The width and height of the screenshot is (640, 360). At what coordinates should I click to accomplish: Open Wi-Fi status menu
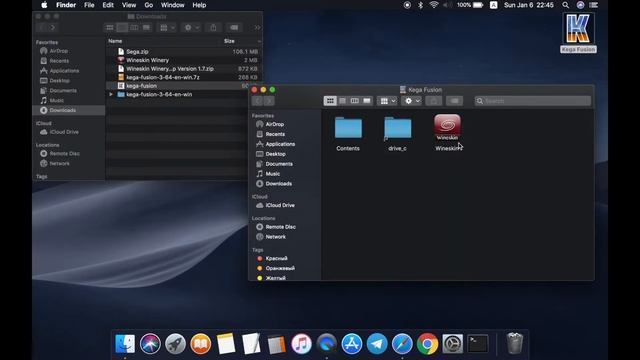coord(434,5)
